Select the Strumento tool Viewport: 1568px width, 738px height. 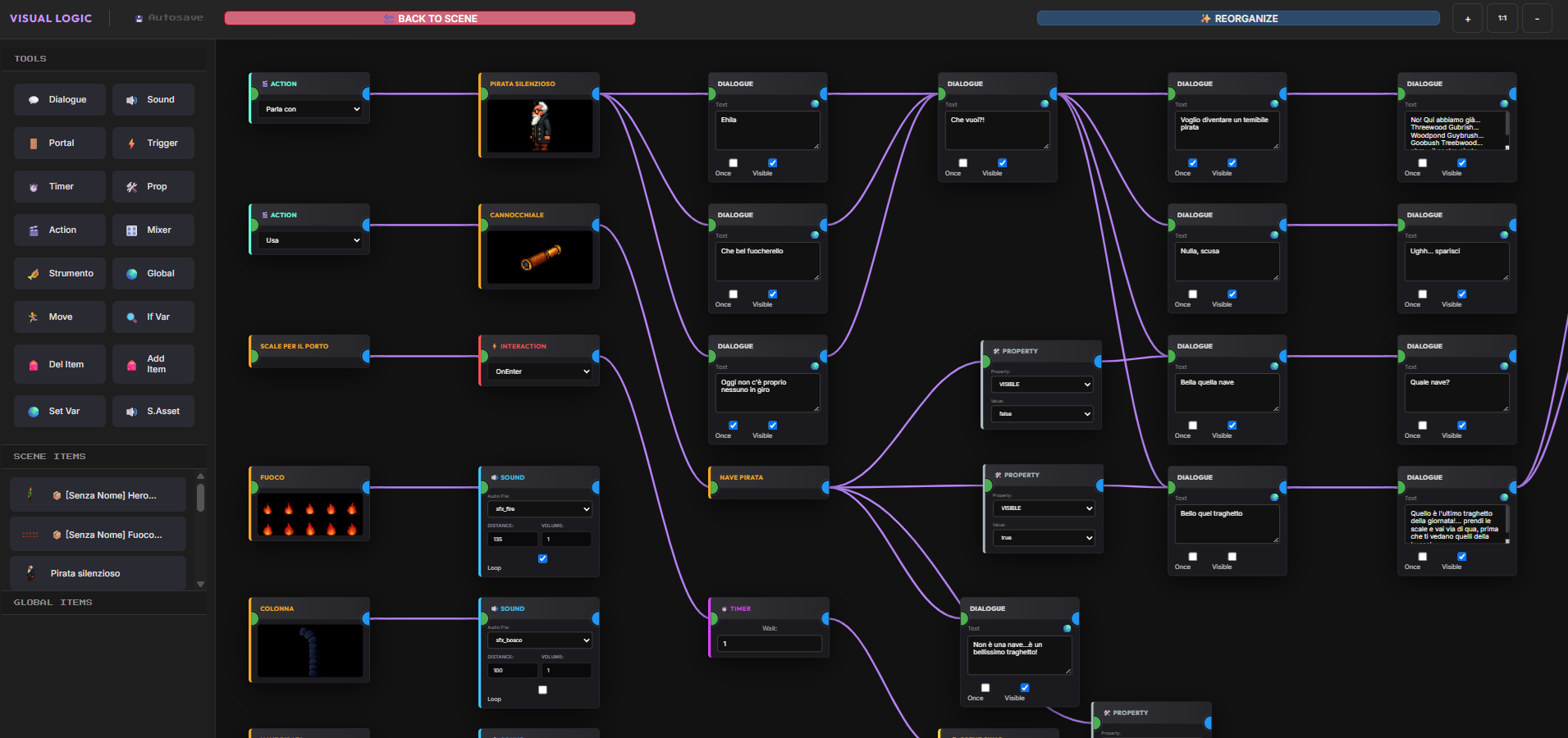point(60,273)
